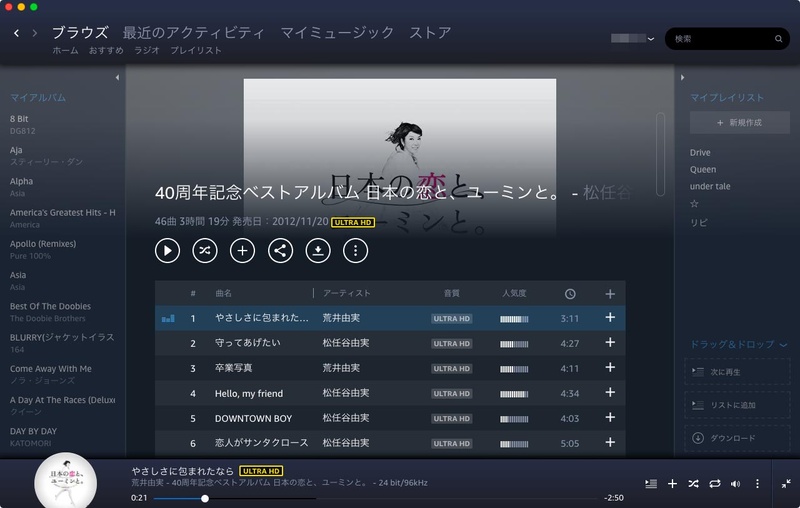Image resolution: width=800 pixels, height=508 pixels.
Task: Open the Drive playlist
Action: click(700, 153)
